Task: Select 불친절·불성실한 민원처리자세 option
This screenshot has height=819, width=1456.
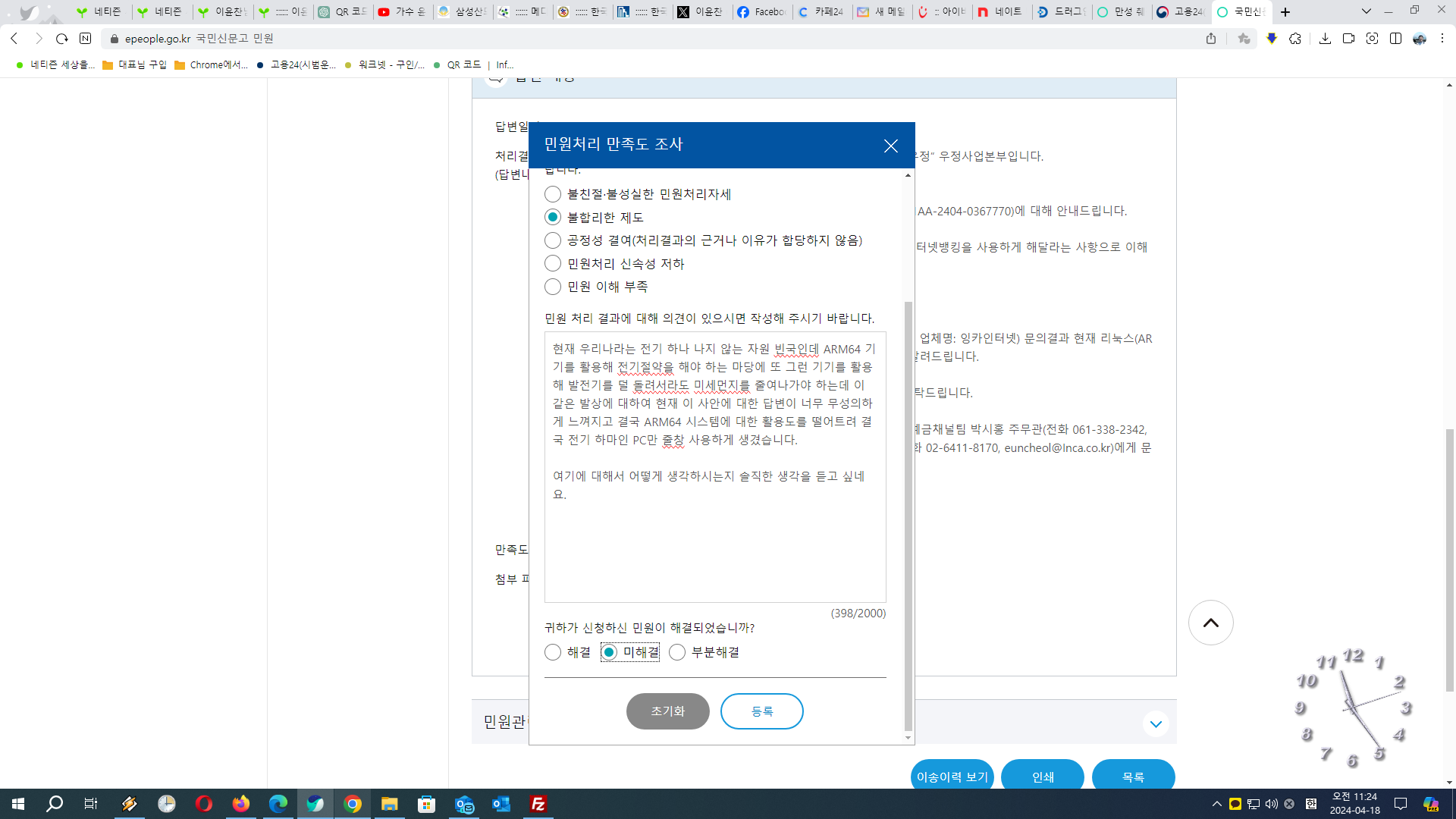Action: [553, 194]
